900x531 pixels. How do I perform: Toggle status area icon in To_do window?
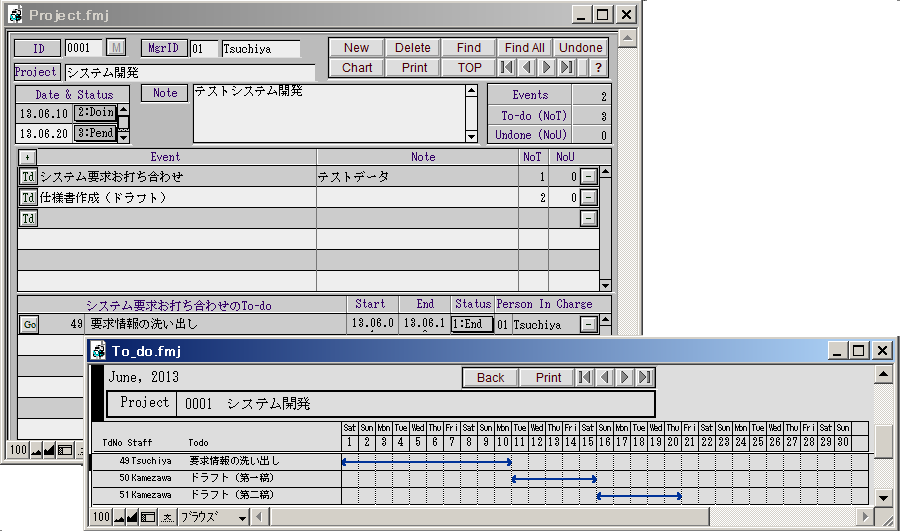[148, 517]
